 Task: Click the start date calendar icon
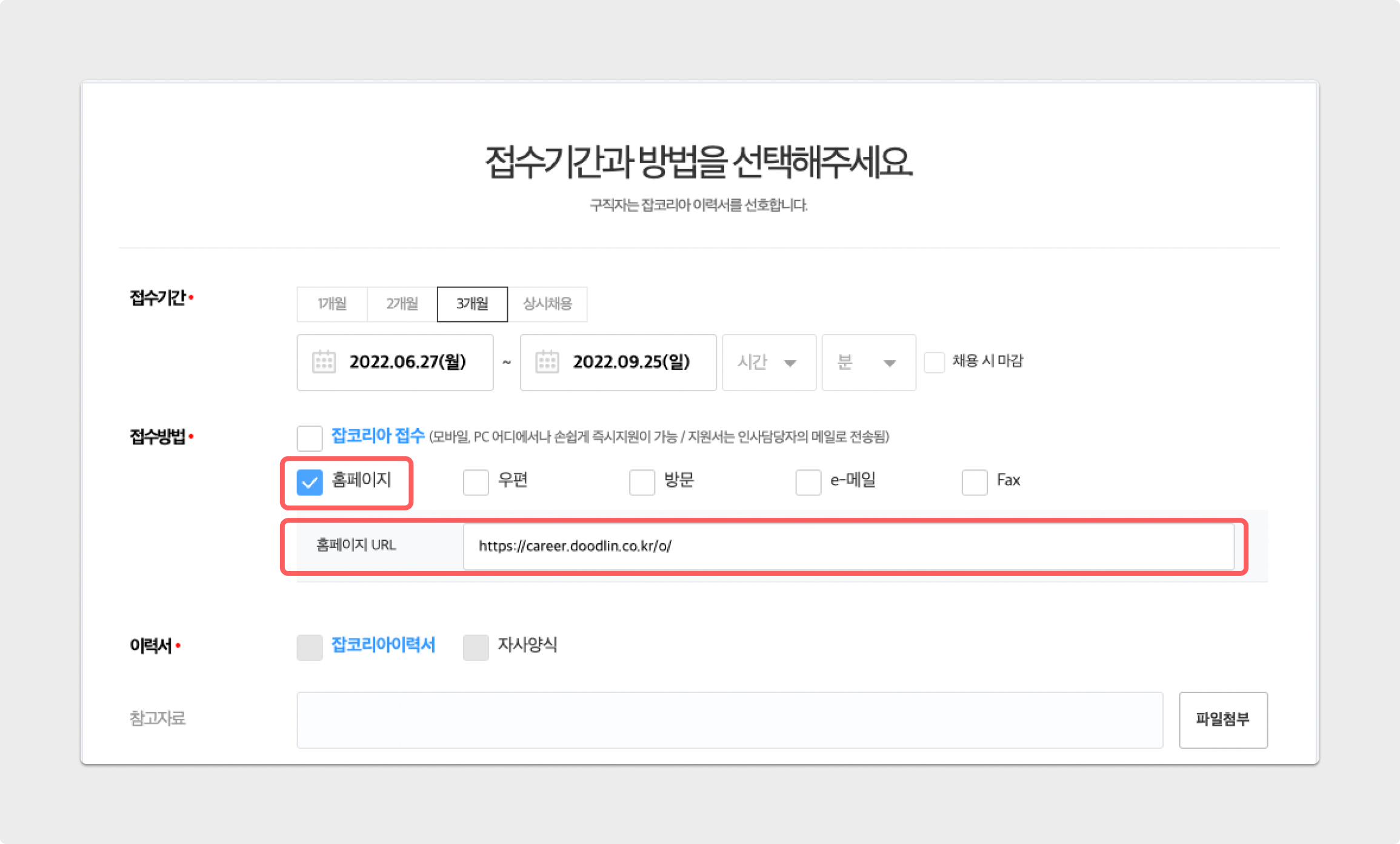pos(324,362)
